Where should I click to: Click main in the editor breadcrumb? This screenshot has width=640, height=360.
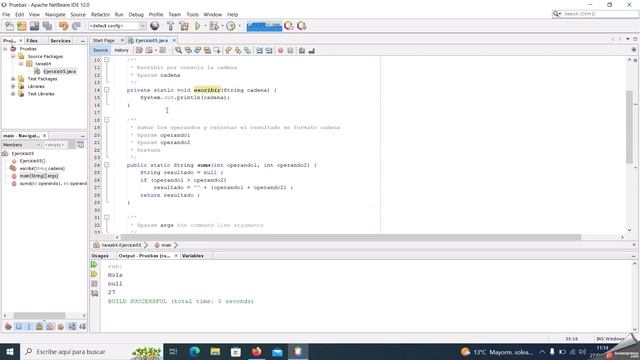[166, 245]
